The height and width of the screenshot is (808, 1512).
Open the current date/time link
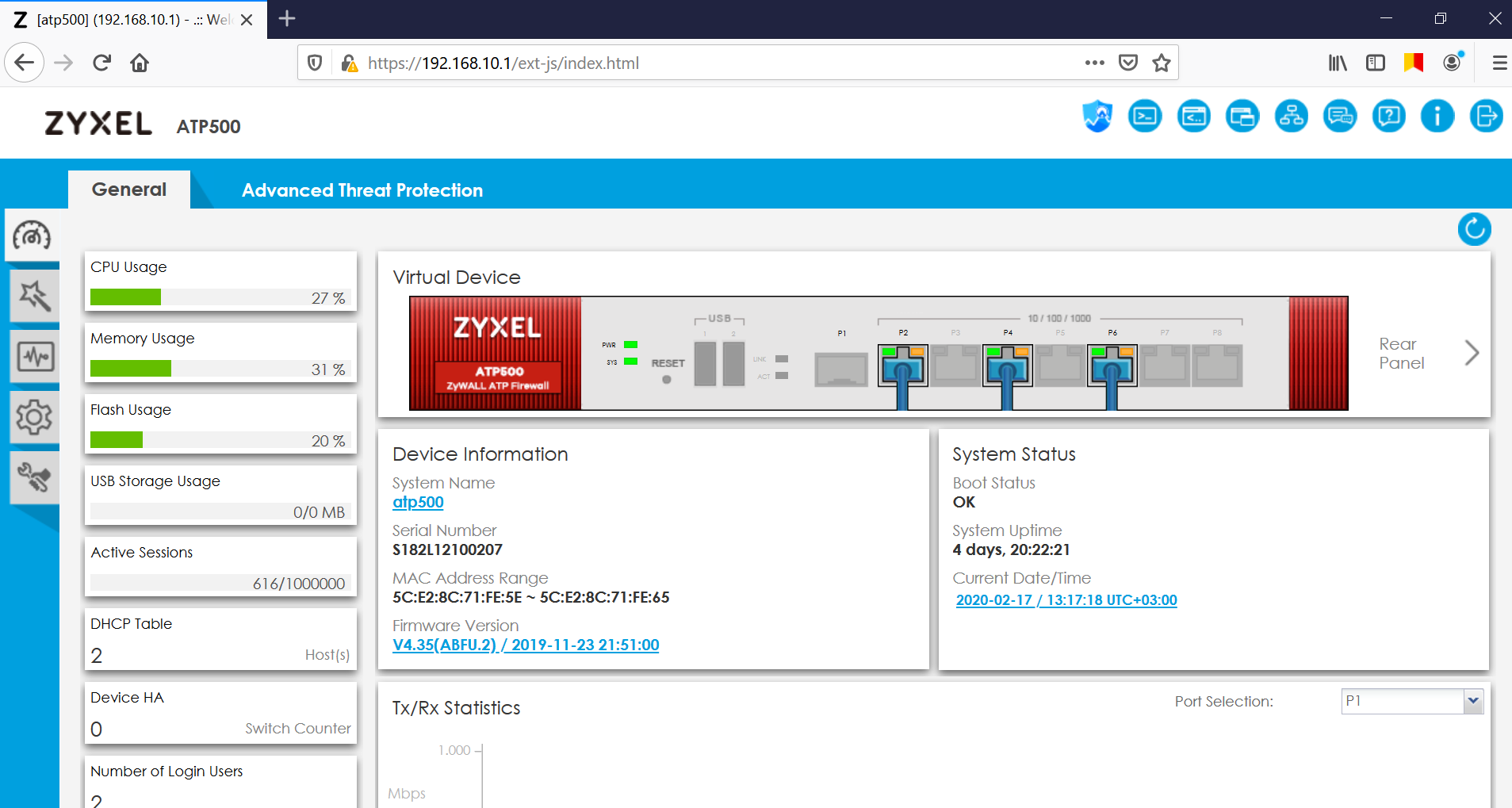pos(1066,600)
